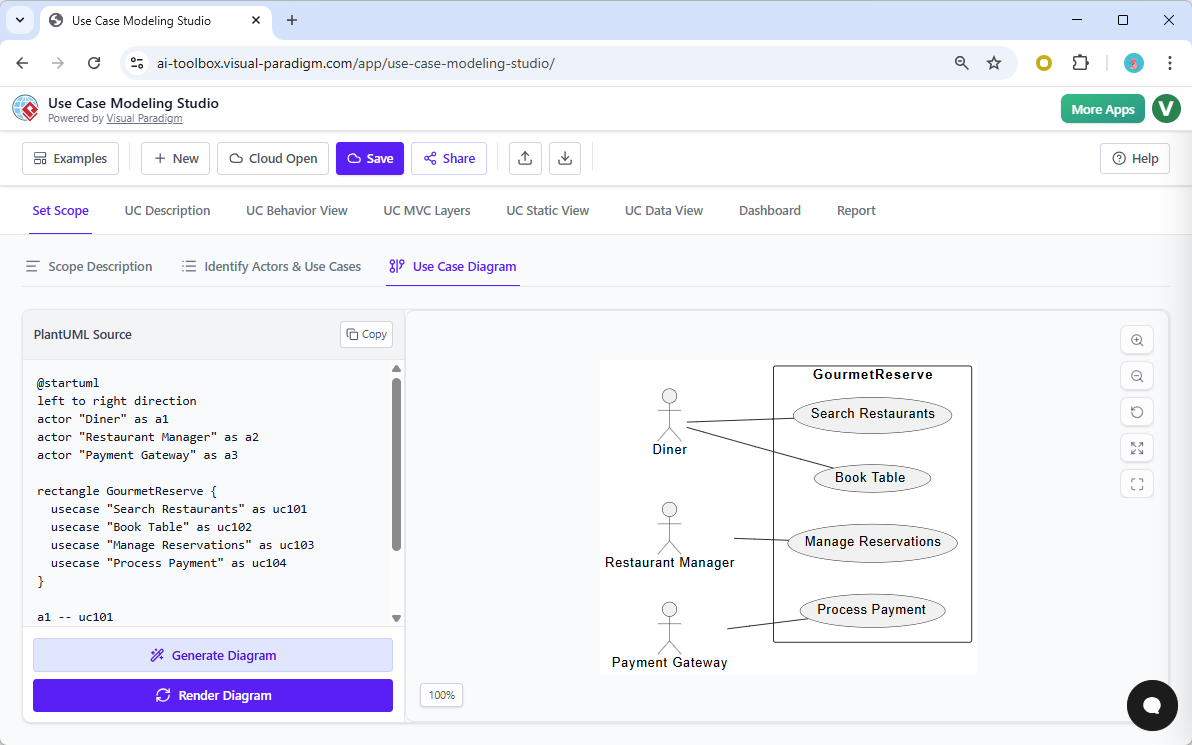Screen dimensions: 1192x745
Task: Zoom in on the diagram canvas
Action: coord(1137,340)
